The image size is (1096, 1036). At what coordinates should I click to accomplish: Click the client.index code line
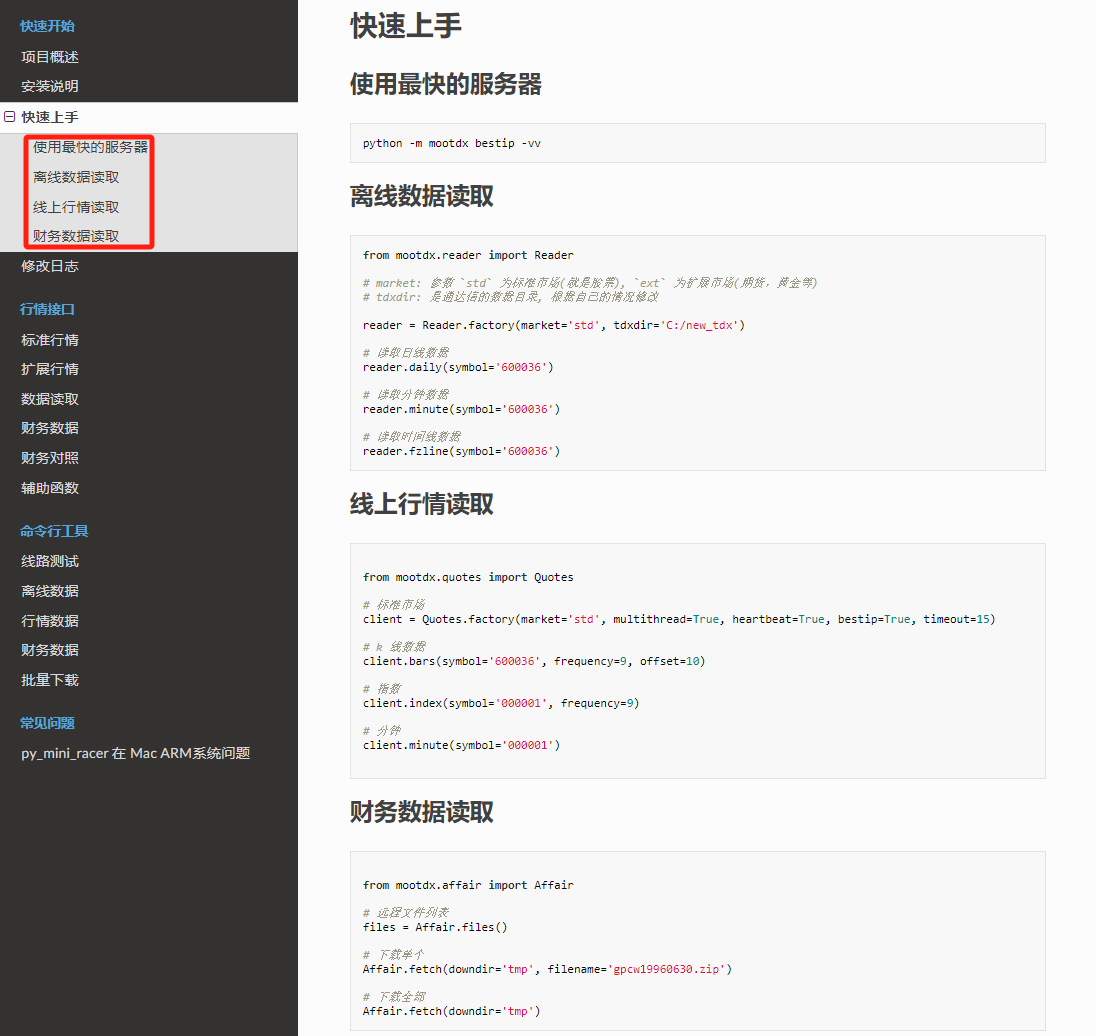point(500,703)
